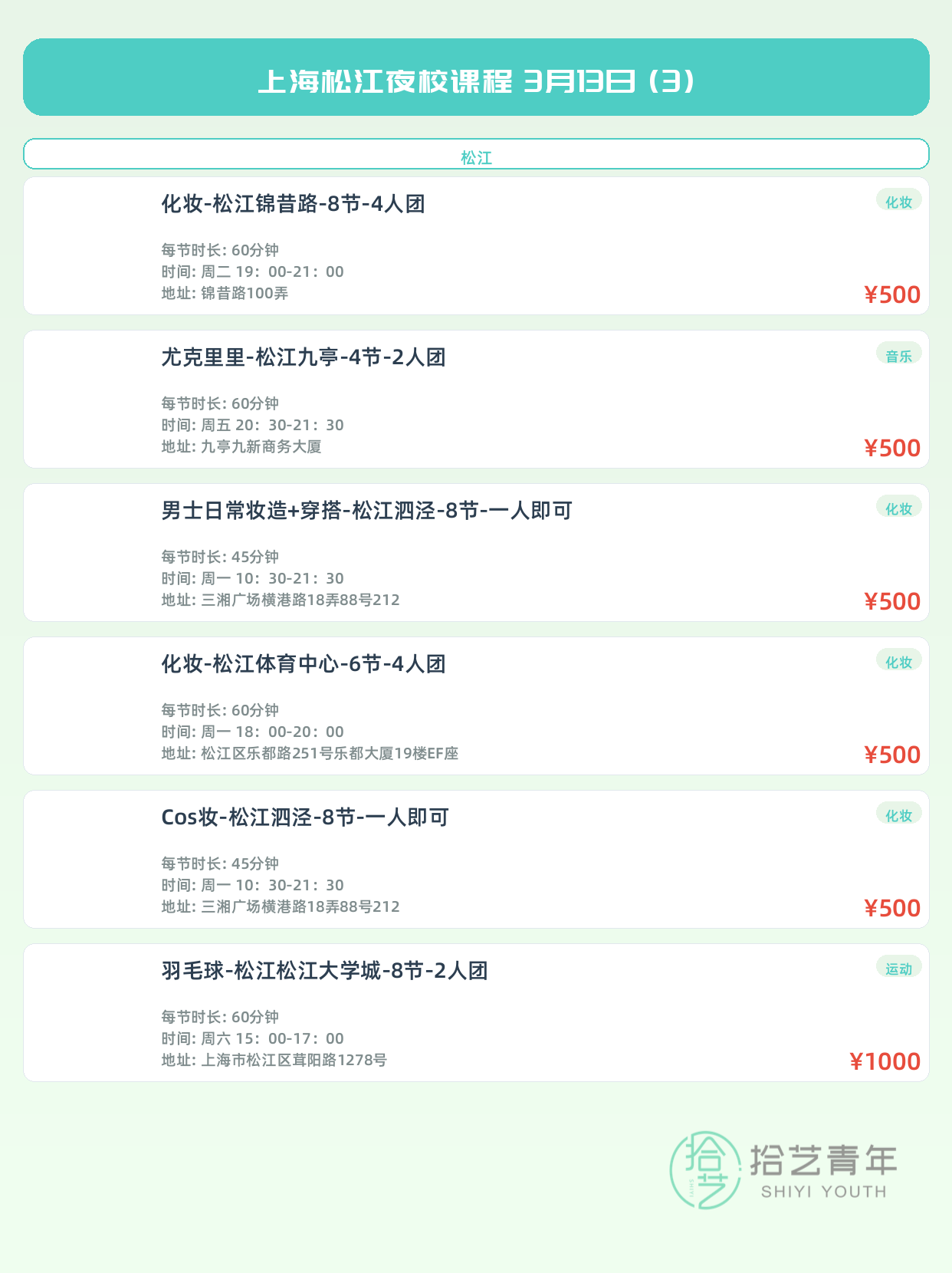Open the Cos妆-松江泗泾 course title
The height and width of the screenshot is (1273, 952).
[x=305, y=817]
